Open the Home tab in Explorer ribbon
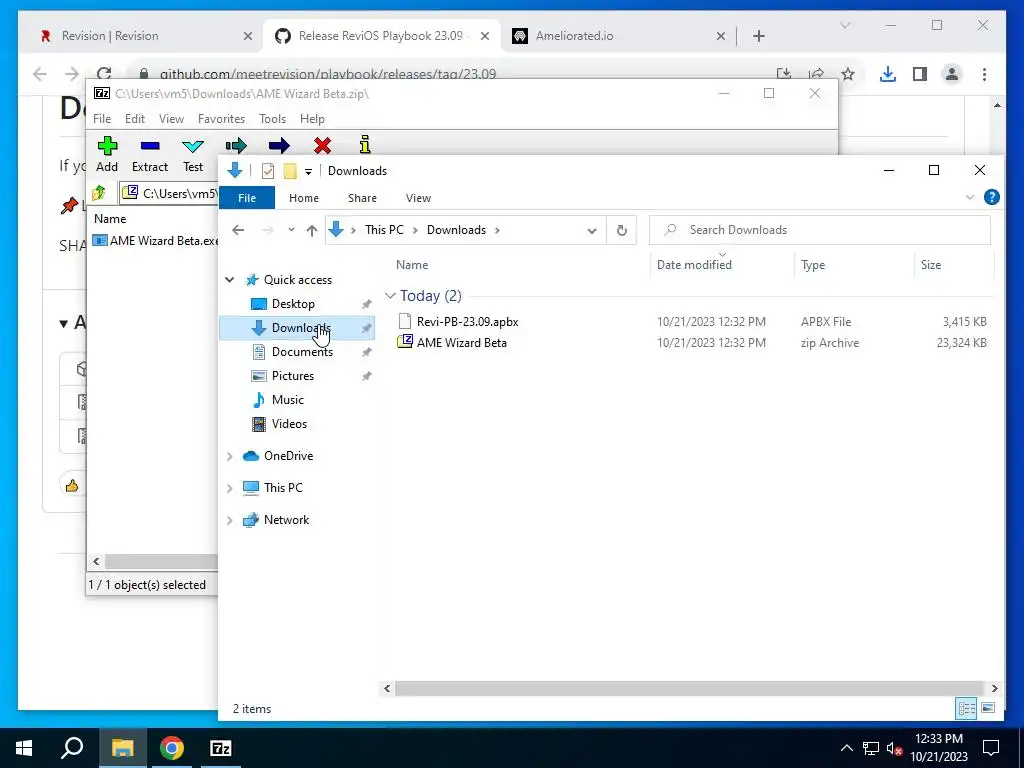This screenshot has width=1024, height=768. 304,198
